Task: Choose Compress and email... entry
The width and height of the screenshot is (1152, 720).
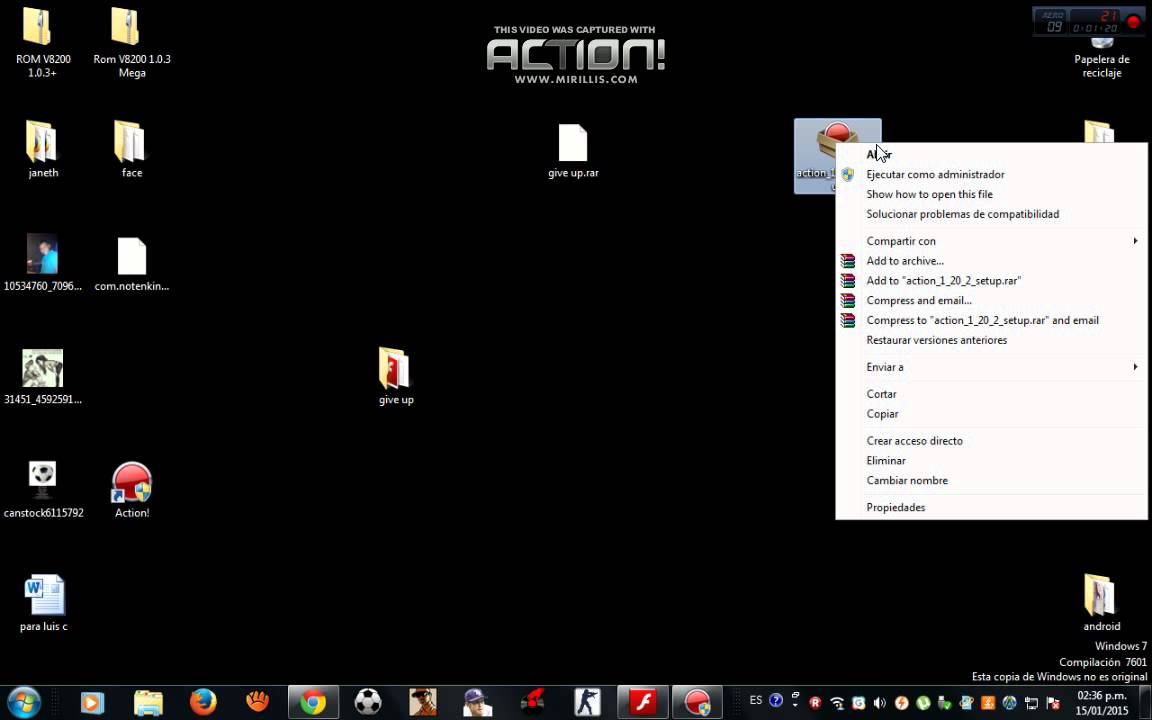Action: tap(991, 300)
